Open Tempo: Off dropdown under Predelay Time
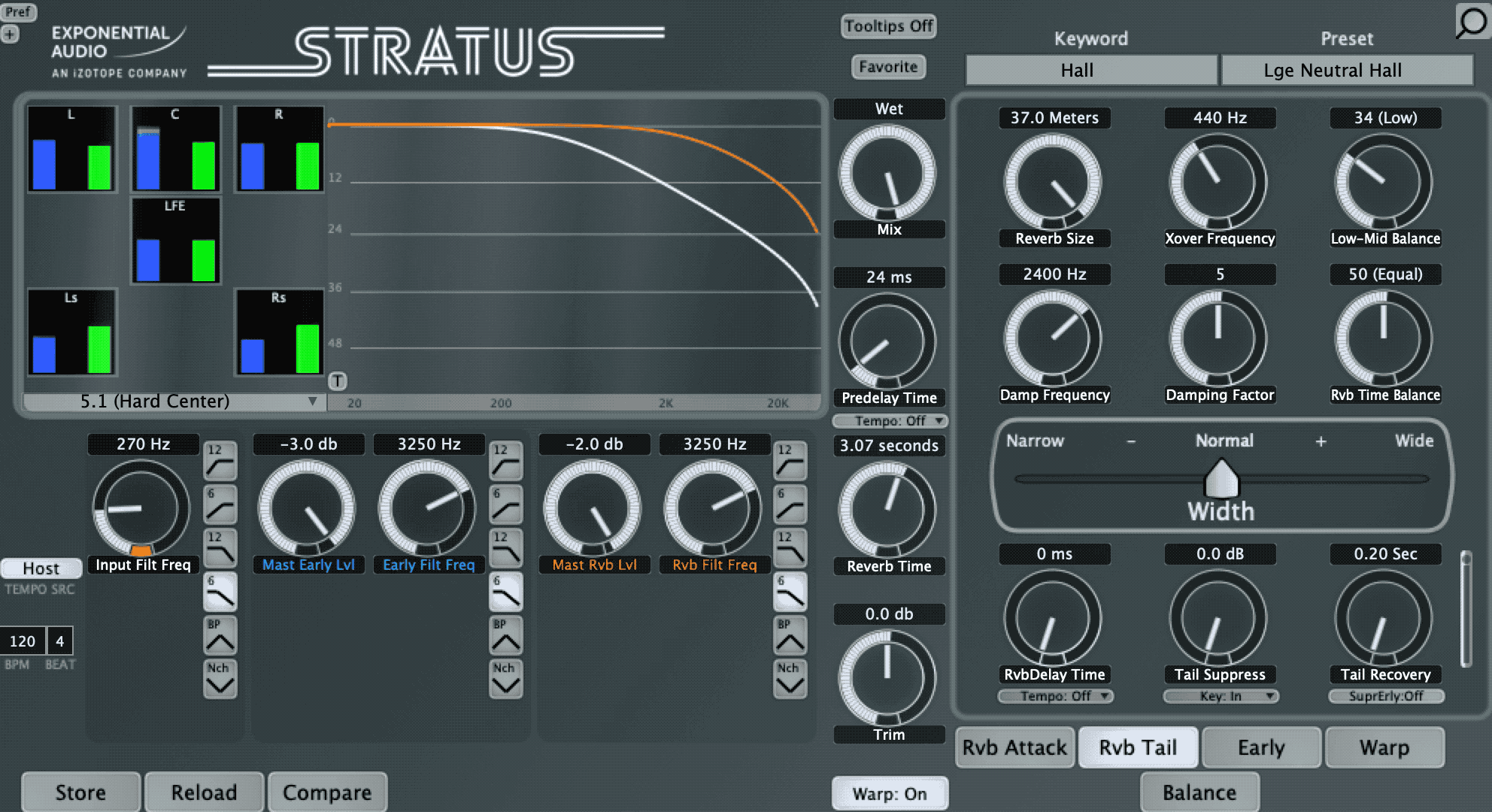The image size is (1492, 812). (x=889, y=421)
